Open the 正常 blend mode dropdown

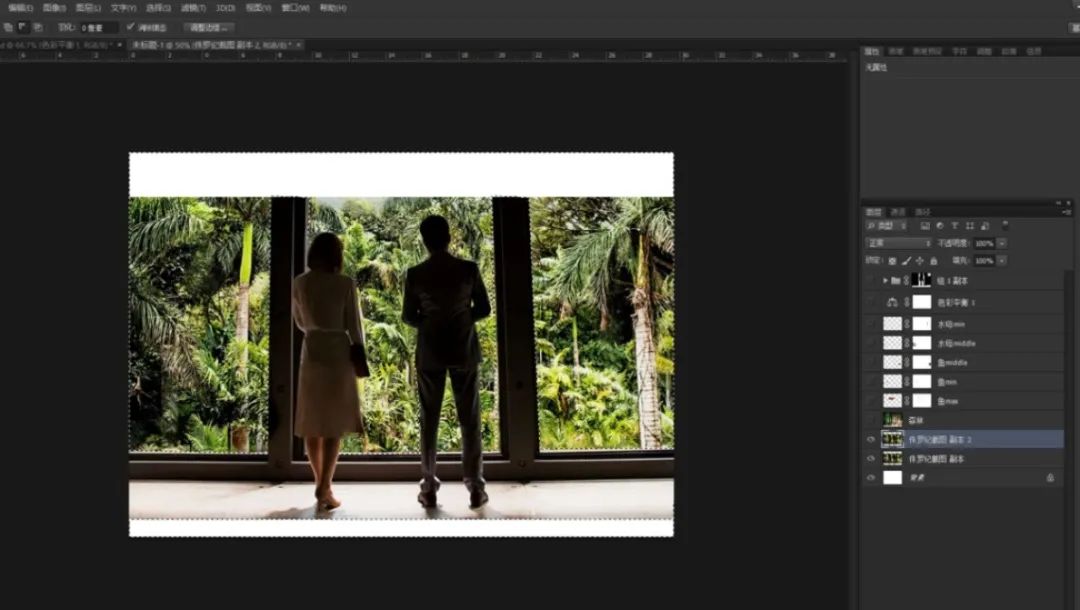[898, 243]
